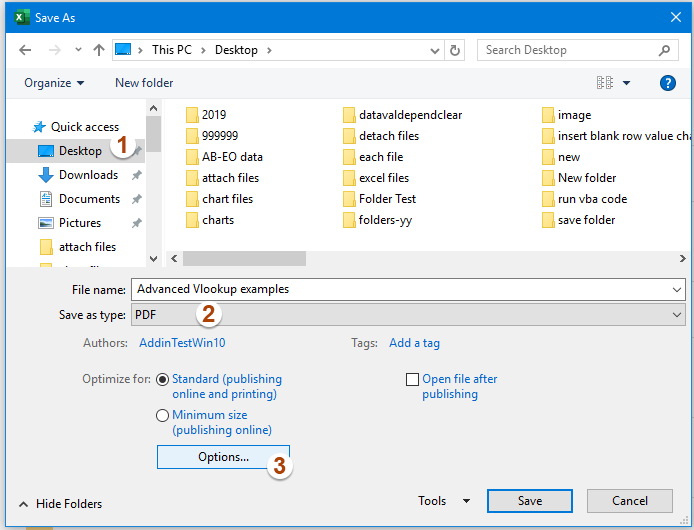The width and height of the screenshot is (694, 530).
Task: Click the Up one level arrow
Action: point(98,50)
